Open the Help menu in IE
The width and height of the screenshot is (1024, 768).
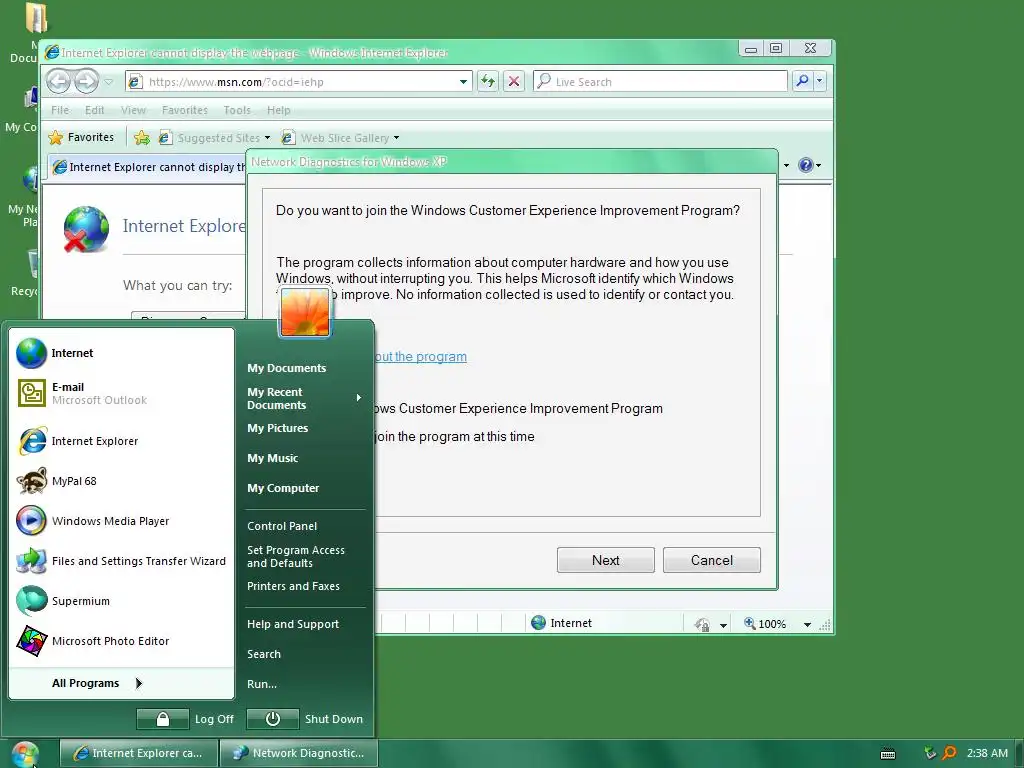(x=278, y=110)
